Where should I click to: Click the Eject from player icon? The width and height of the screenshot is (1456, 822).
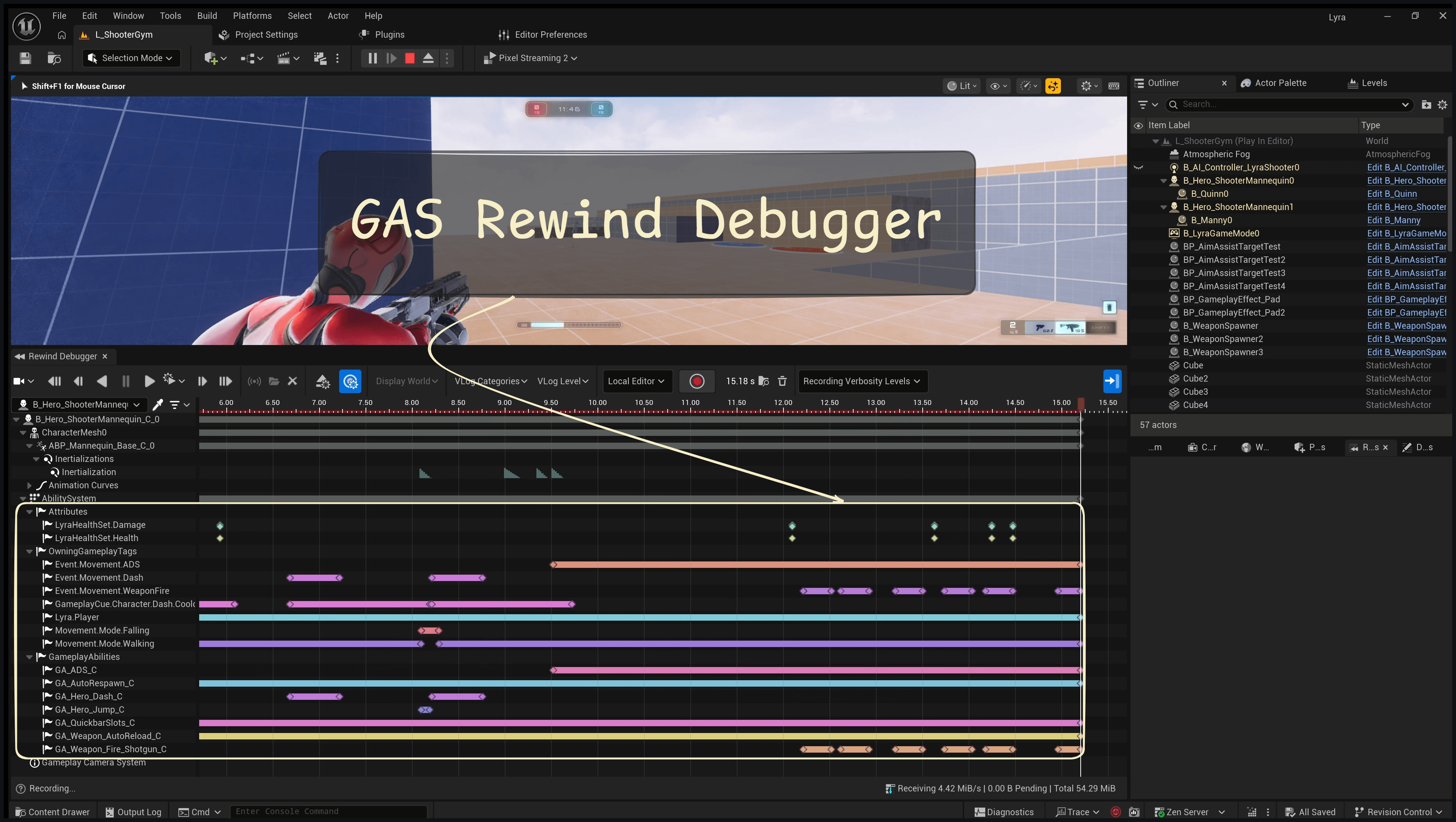pyautogui.click(x=429, y=58)
